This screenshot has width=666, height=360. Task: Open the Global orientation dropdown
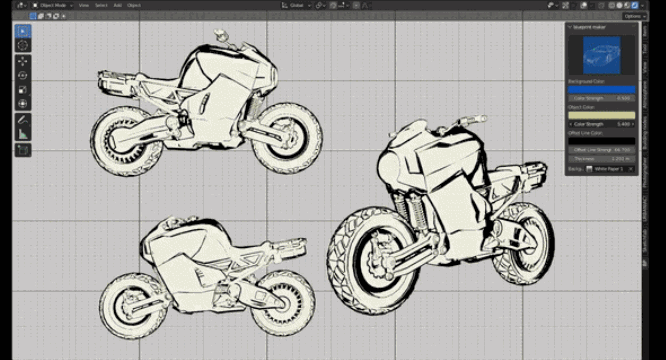296,6
